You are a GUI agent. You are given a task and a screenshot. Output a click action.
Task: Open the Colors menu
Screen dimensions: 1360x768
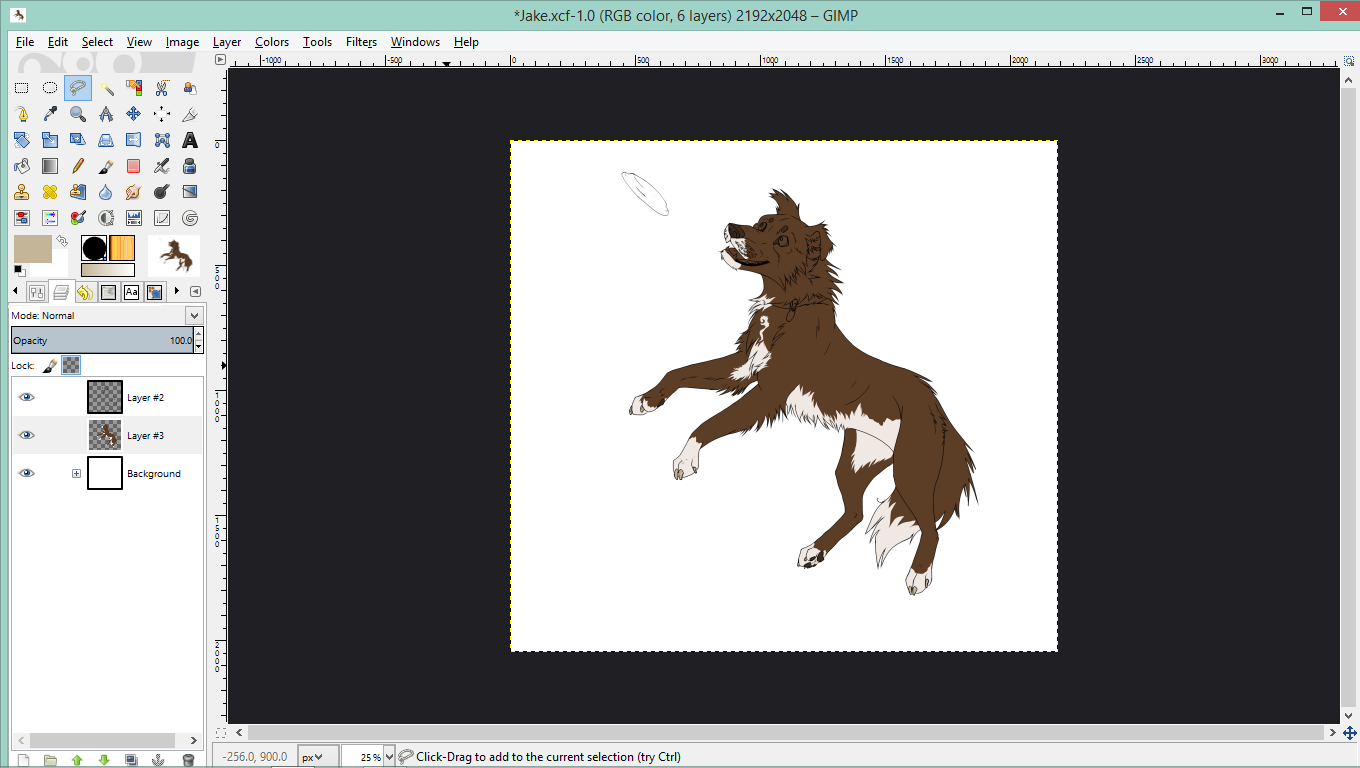272,42
